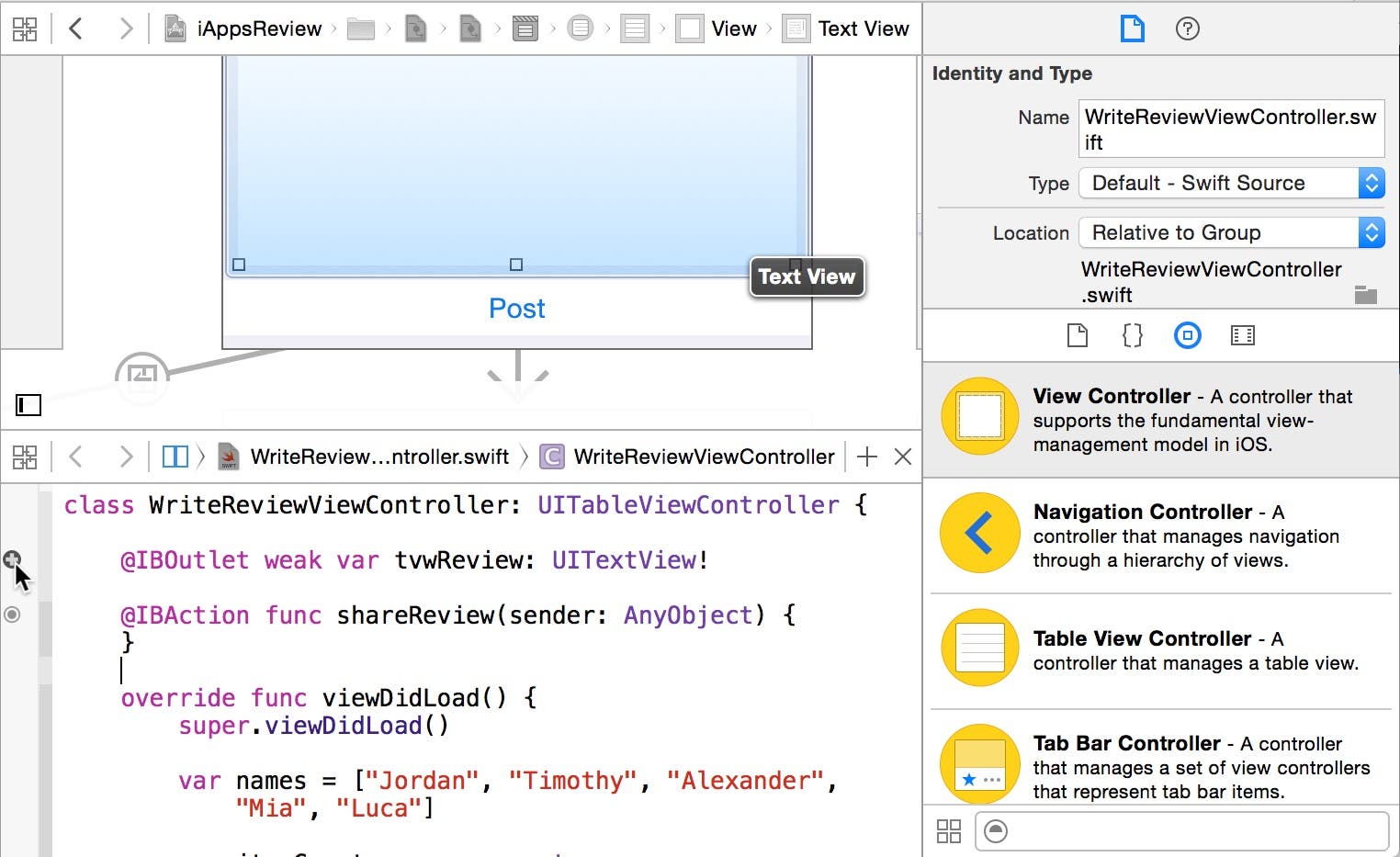Open assistant editor mode menu
Screen dimensions: 1400x857
pos(175,457)
